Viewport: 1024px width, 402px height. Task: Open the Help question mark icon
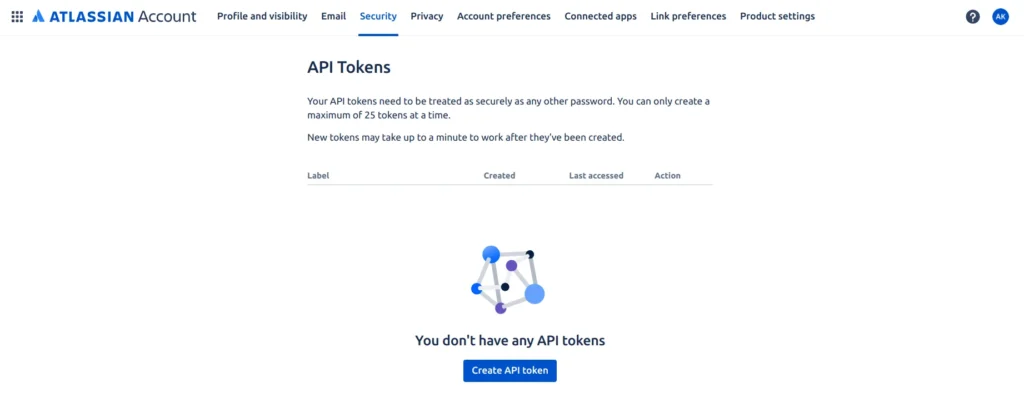973,17
